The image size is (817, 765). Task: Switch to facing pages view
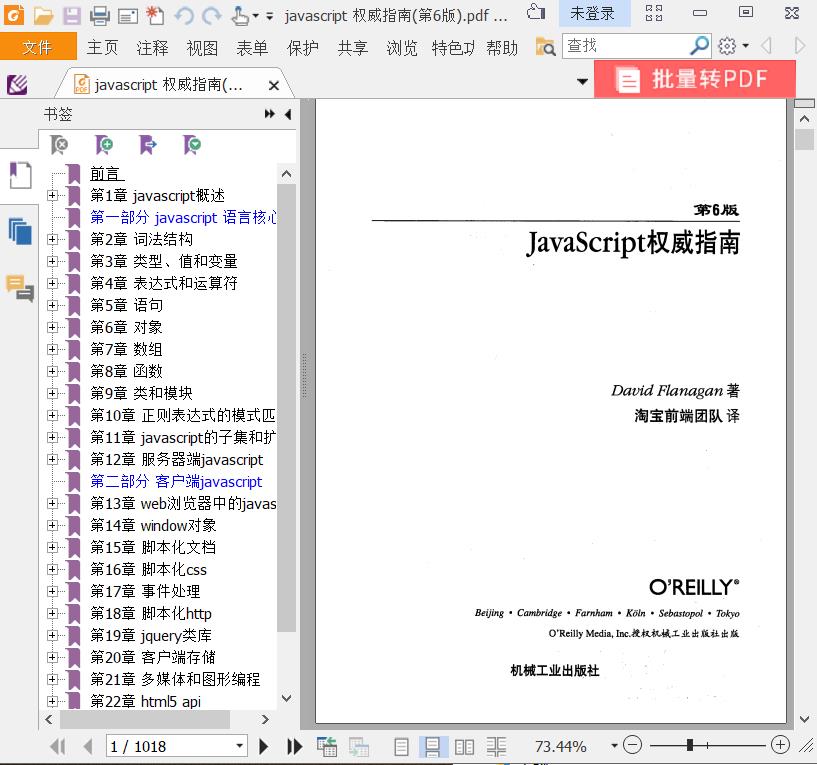pyautogui.click(x=464, y=747)
